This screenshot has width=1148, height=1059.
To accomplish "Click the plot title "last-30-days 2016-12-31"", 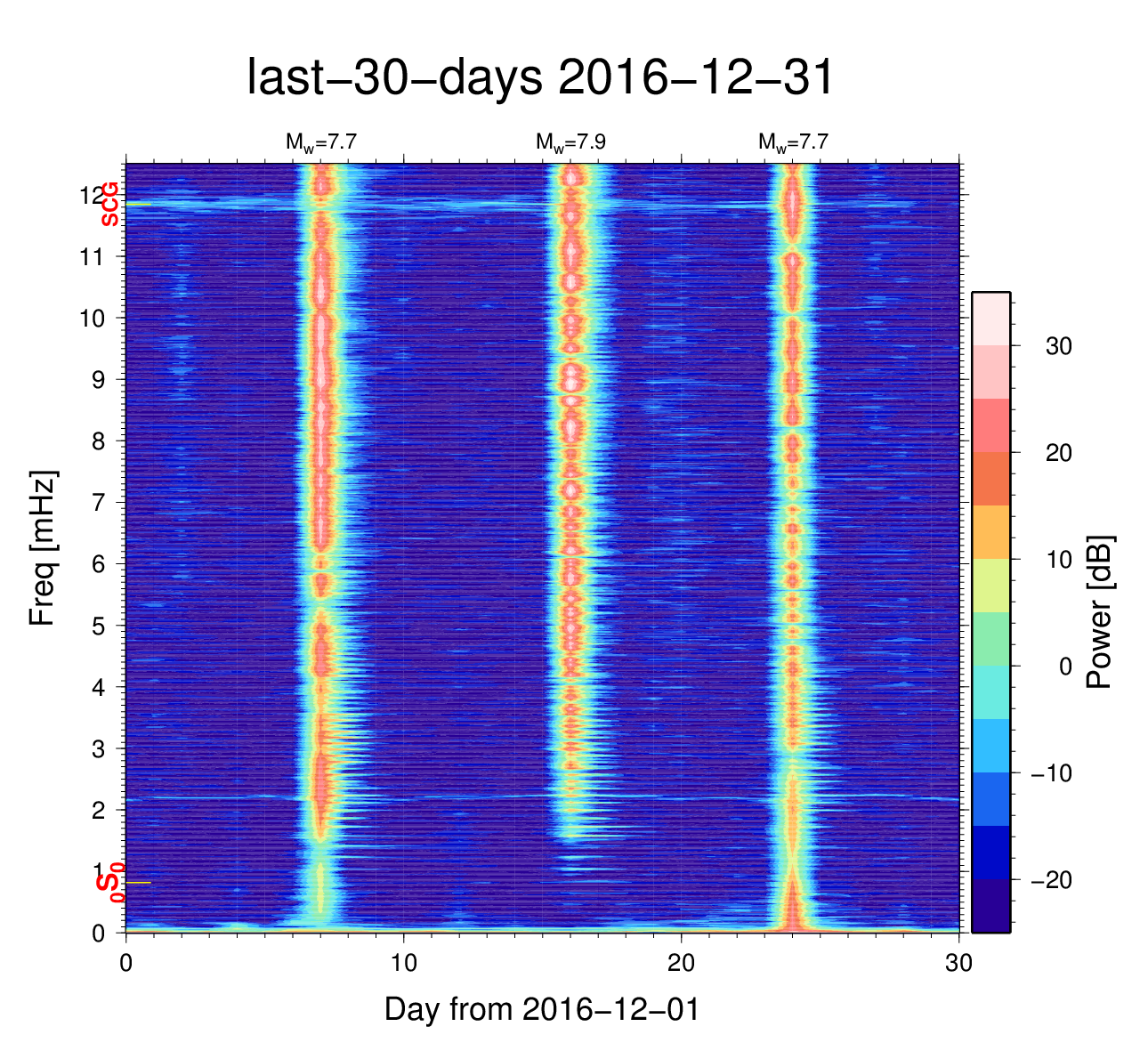I will 540,78.
